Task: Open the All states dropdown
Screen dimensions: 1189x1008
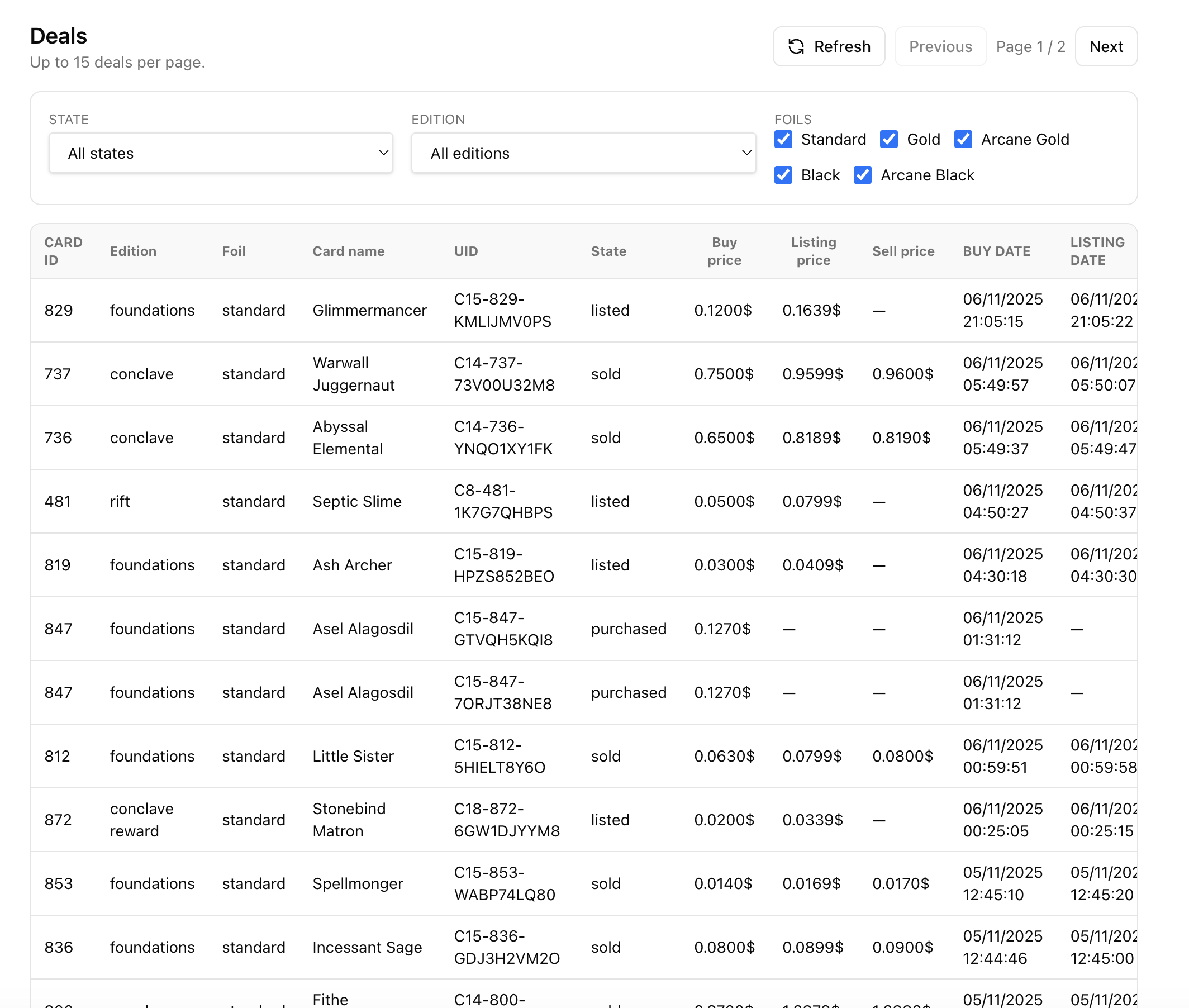Action: point(221,153)
